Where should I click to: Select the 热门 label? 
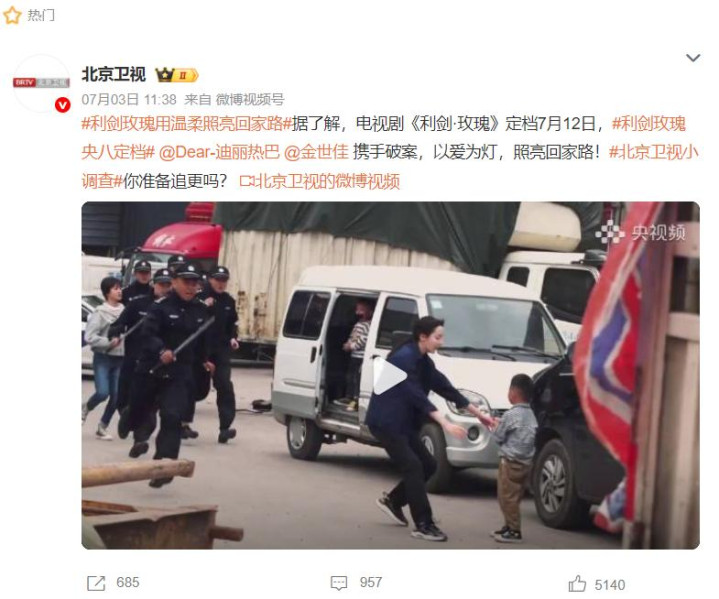(41, 16)
